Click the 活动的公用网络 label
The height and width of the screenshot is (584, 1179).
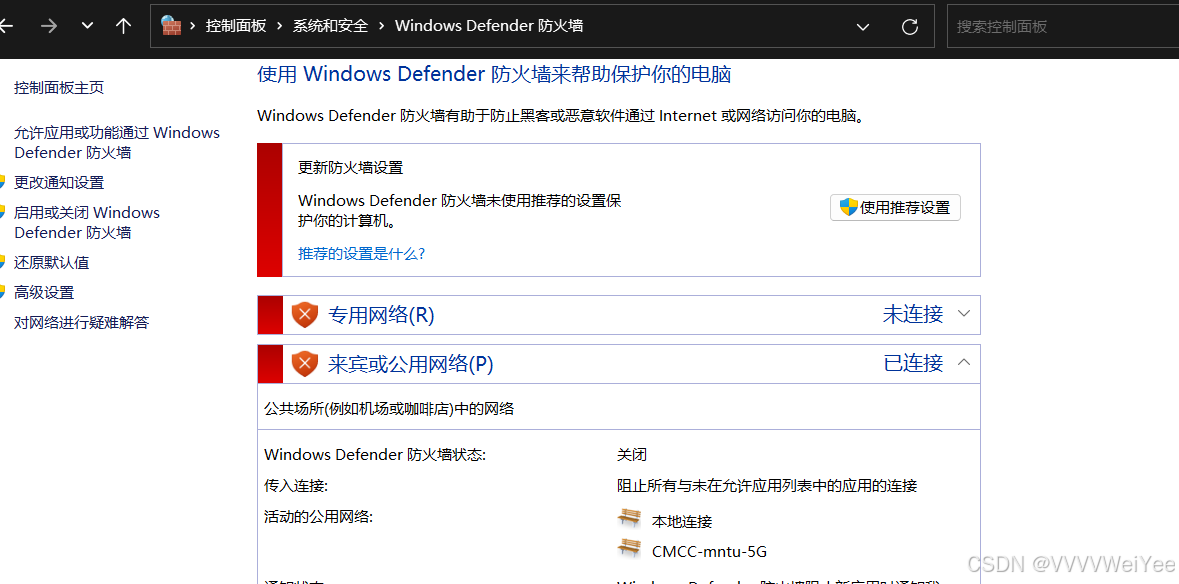(x=319, y=516)
